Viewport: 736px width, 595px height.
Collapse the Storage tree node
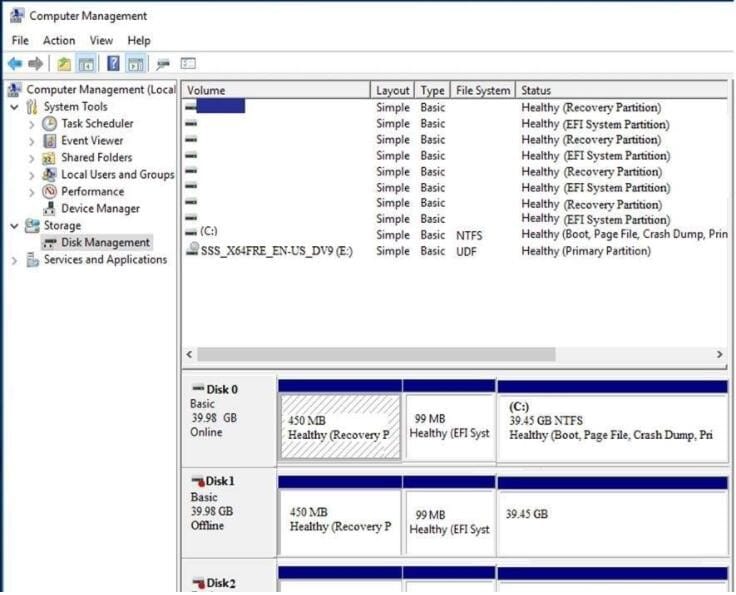14,226
